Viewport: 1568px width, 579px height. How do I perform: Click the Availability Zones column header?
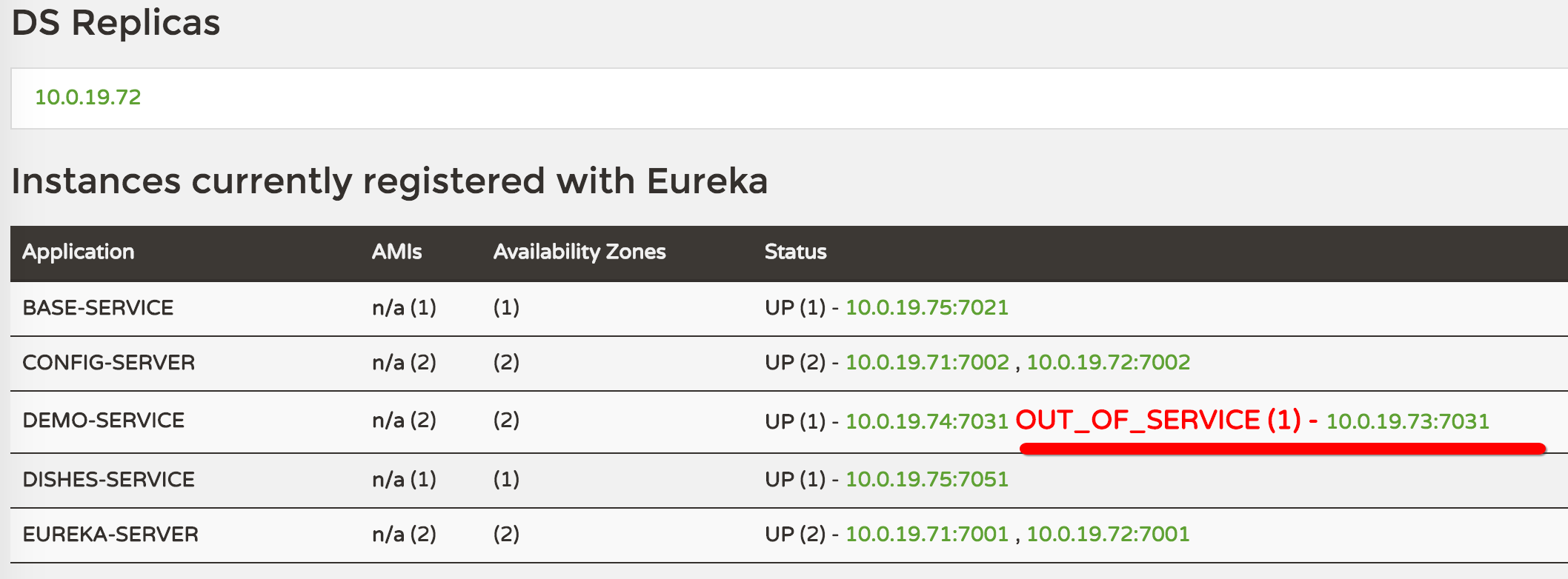coord(579,252)
